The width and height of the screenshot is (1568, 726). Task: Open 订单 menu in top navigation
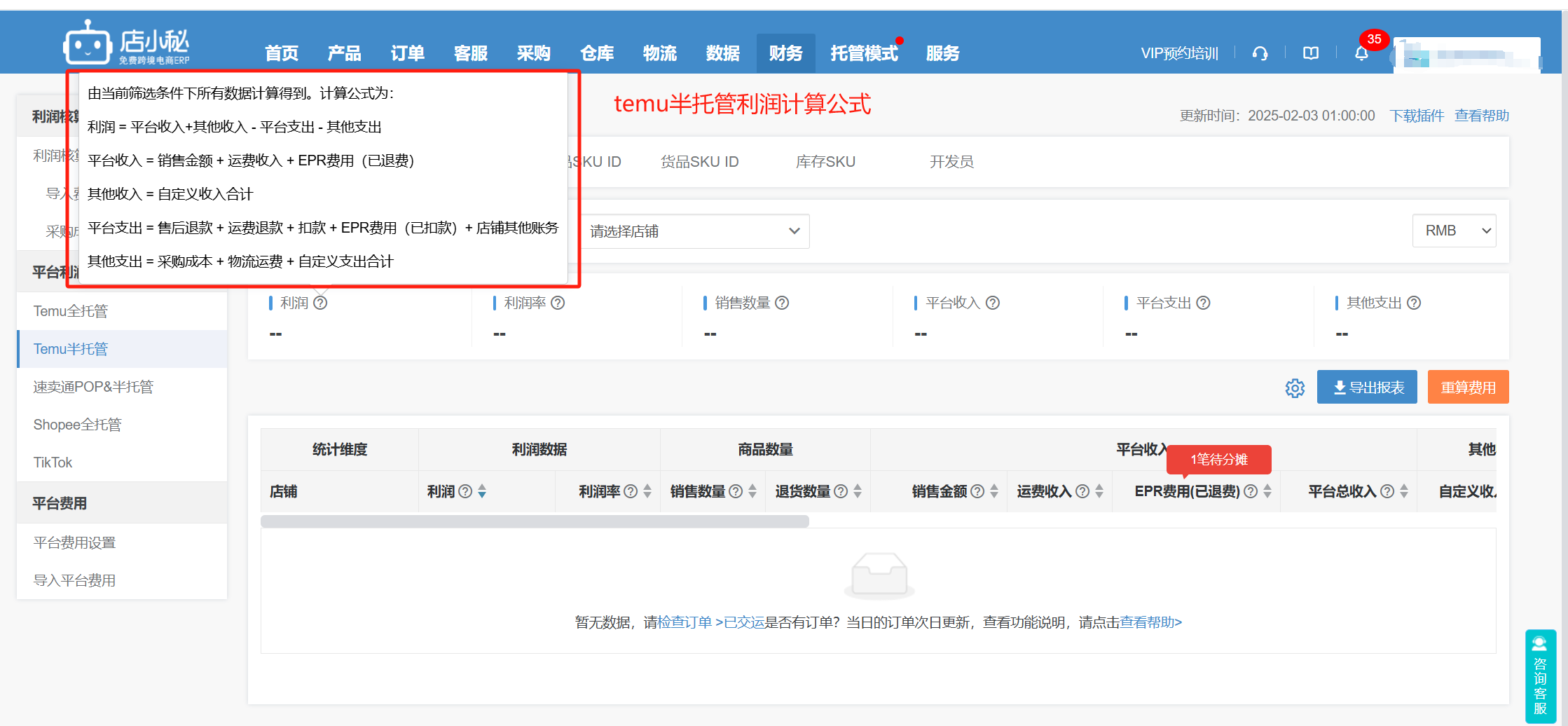coord(408,53)
